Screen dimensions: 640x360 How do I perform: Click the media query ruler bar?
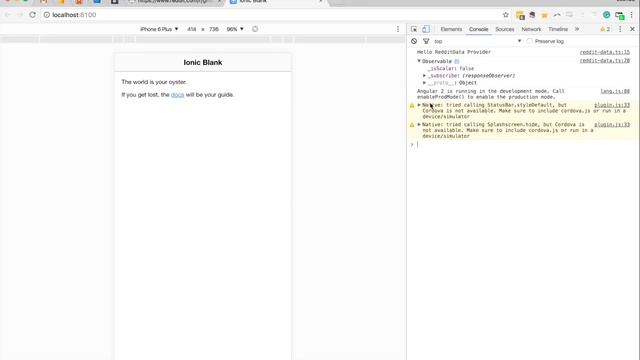202,39
